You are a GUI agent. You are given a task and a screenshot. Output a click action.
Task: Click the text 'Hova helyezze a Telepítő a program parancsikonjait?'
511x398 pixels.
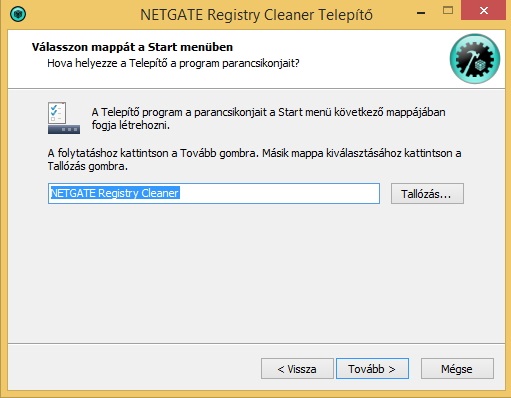pos(173,63)
